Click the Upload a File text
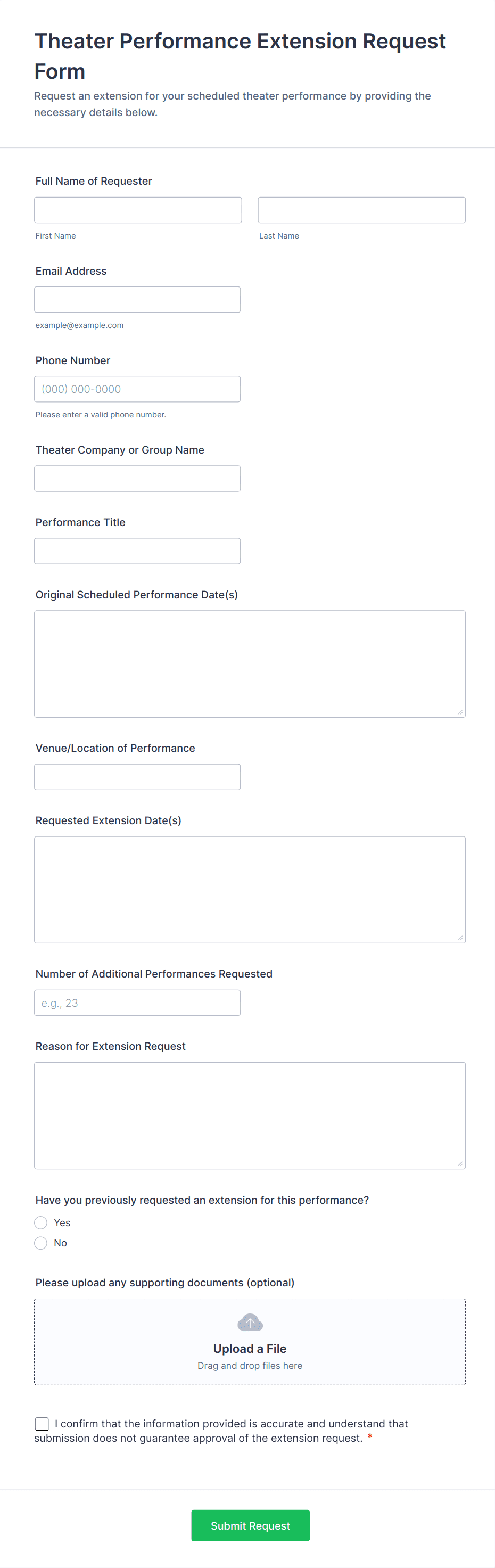This screenshot has width=495, height=1568. pyautogui.click(x=250, y=1348)
